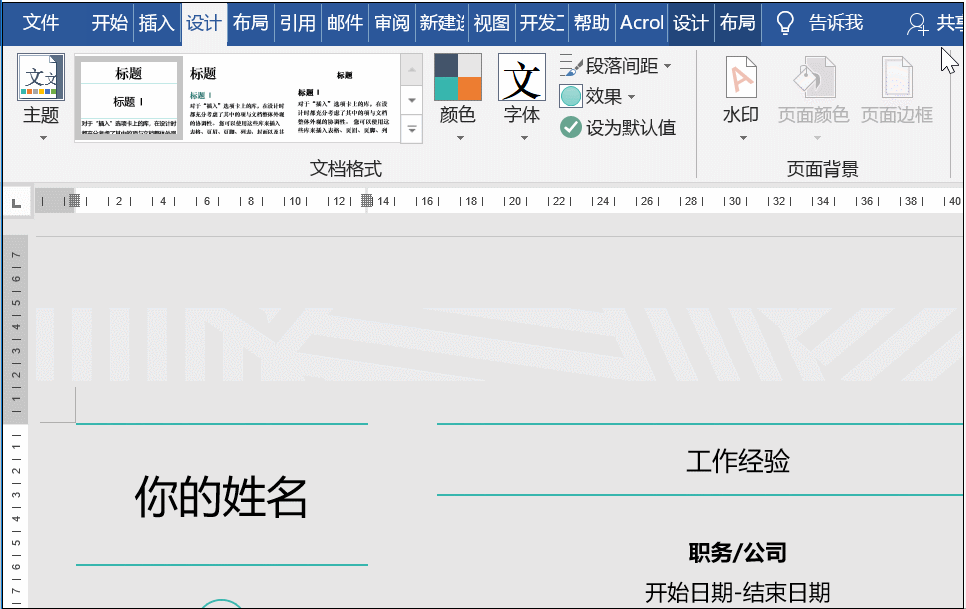Open the table tools 设计 tab after Acrobat
The width and height of the screenshot is (966, 609).
(691, 23)
